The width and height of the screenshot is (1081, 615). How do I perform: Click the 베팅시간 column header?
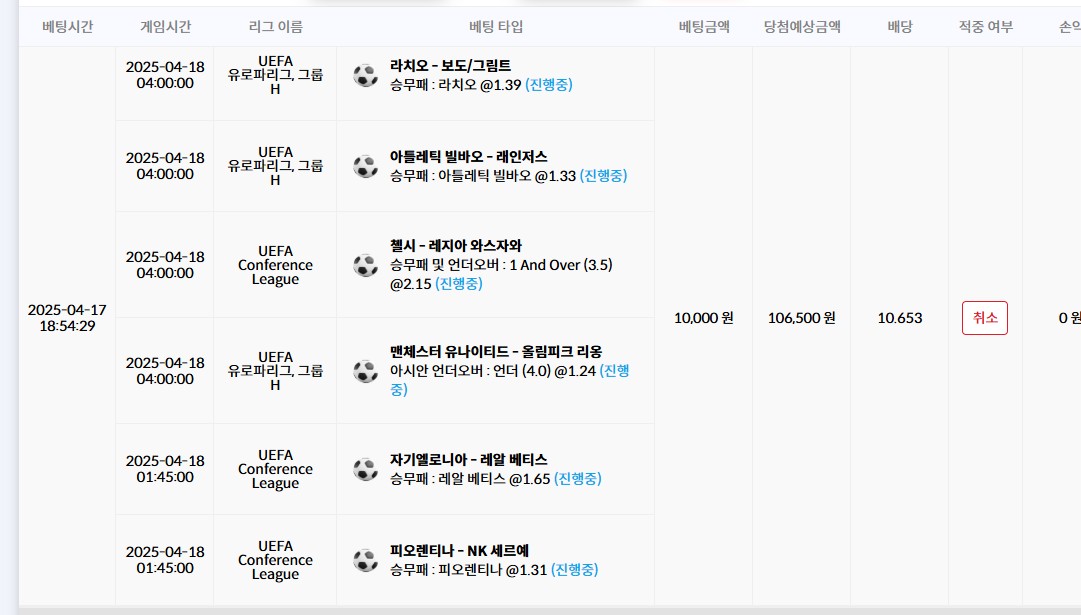68,27
